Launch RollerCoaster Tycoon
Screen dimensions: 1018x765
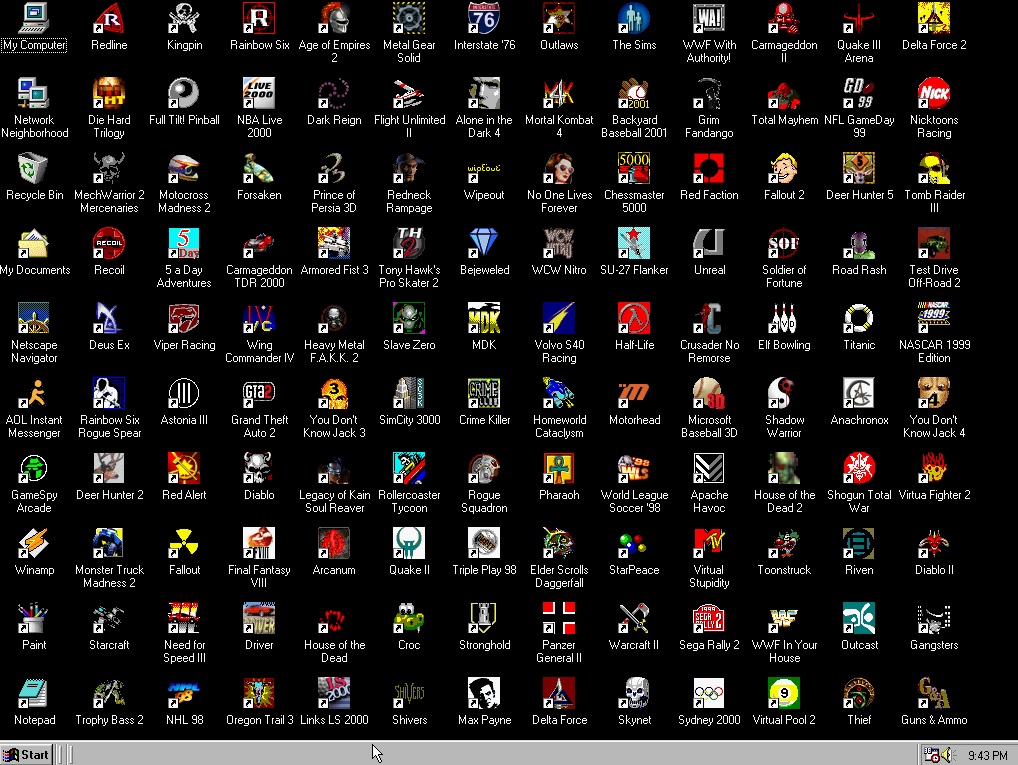(x=409, y=470)
